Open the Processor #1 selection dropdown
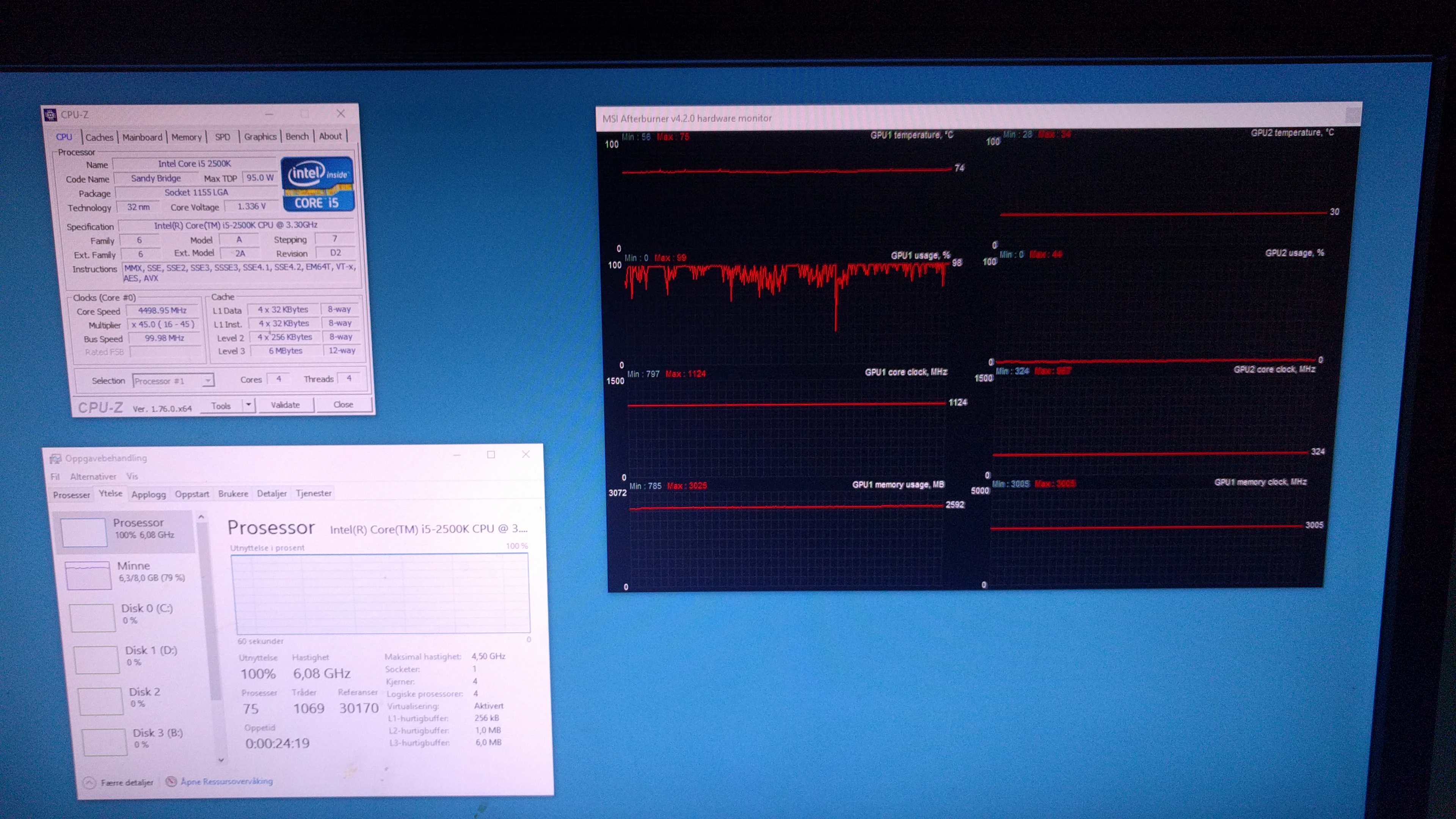Screen dimensions: 1456x819 (173, 380)
